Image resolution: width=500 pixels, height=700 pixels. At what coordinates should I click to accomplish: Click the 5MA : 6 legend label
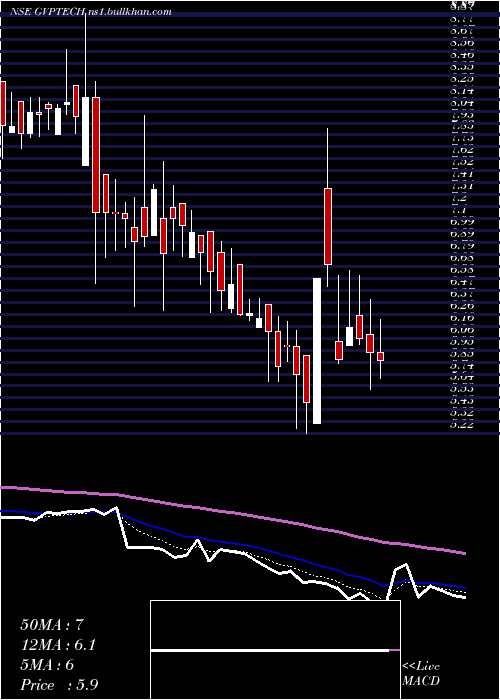47,665
